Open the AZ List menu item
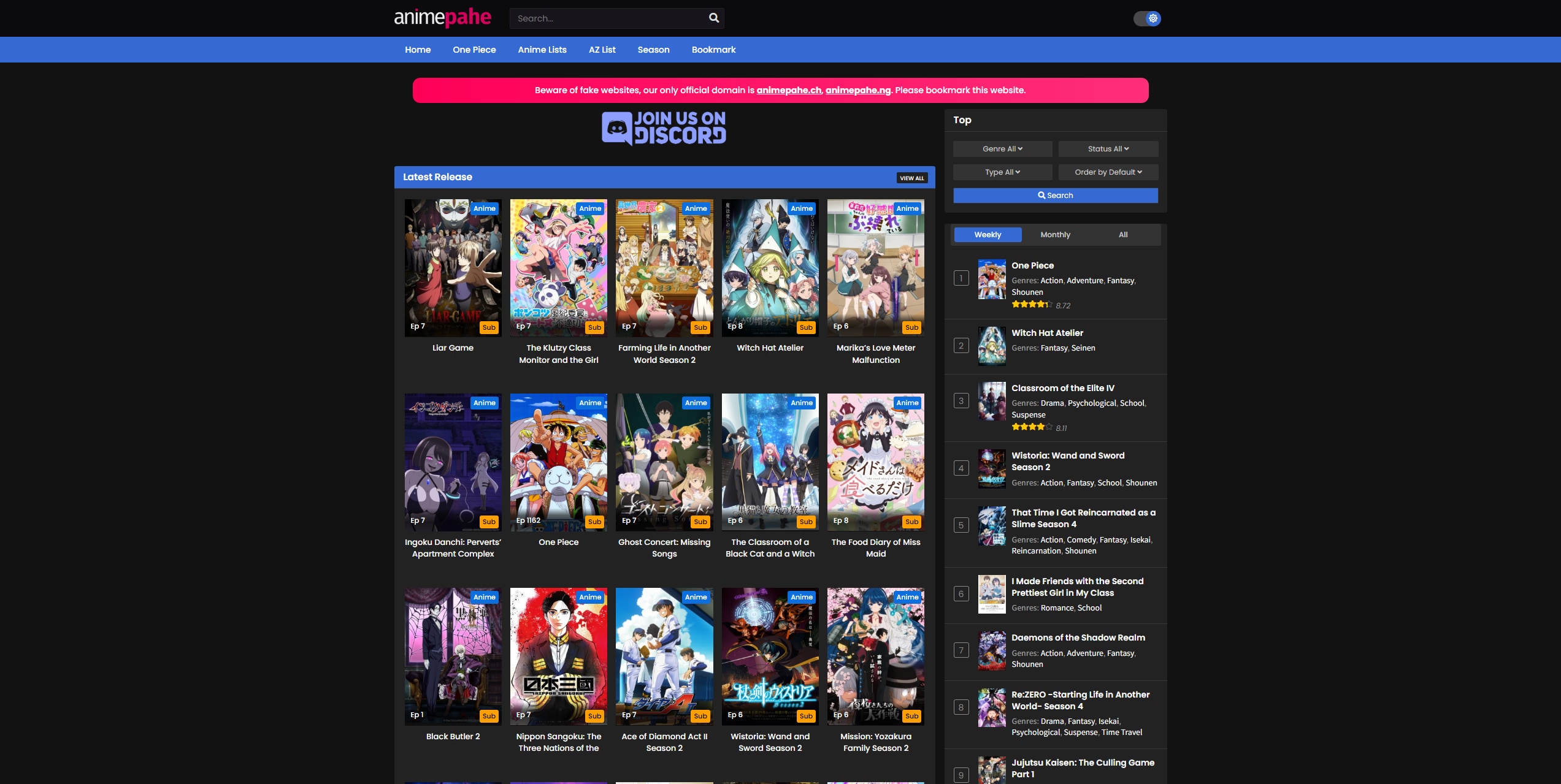Screen dimensions: 1561x784 point(602,50)
